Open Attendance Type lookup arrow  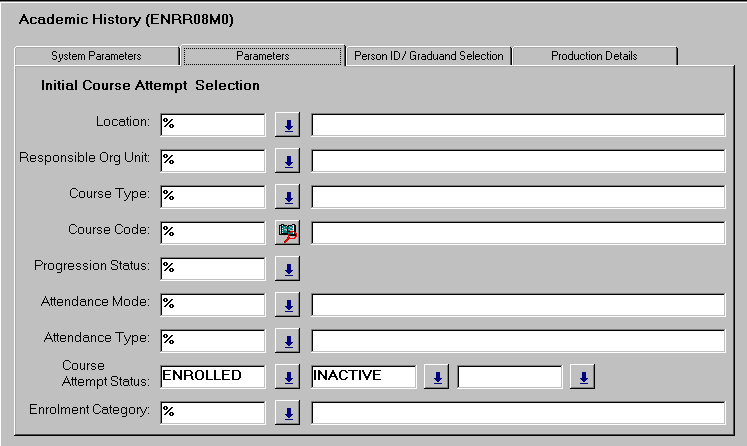click(288, 341)
